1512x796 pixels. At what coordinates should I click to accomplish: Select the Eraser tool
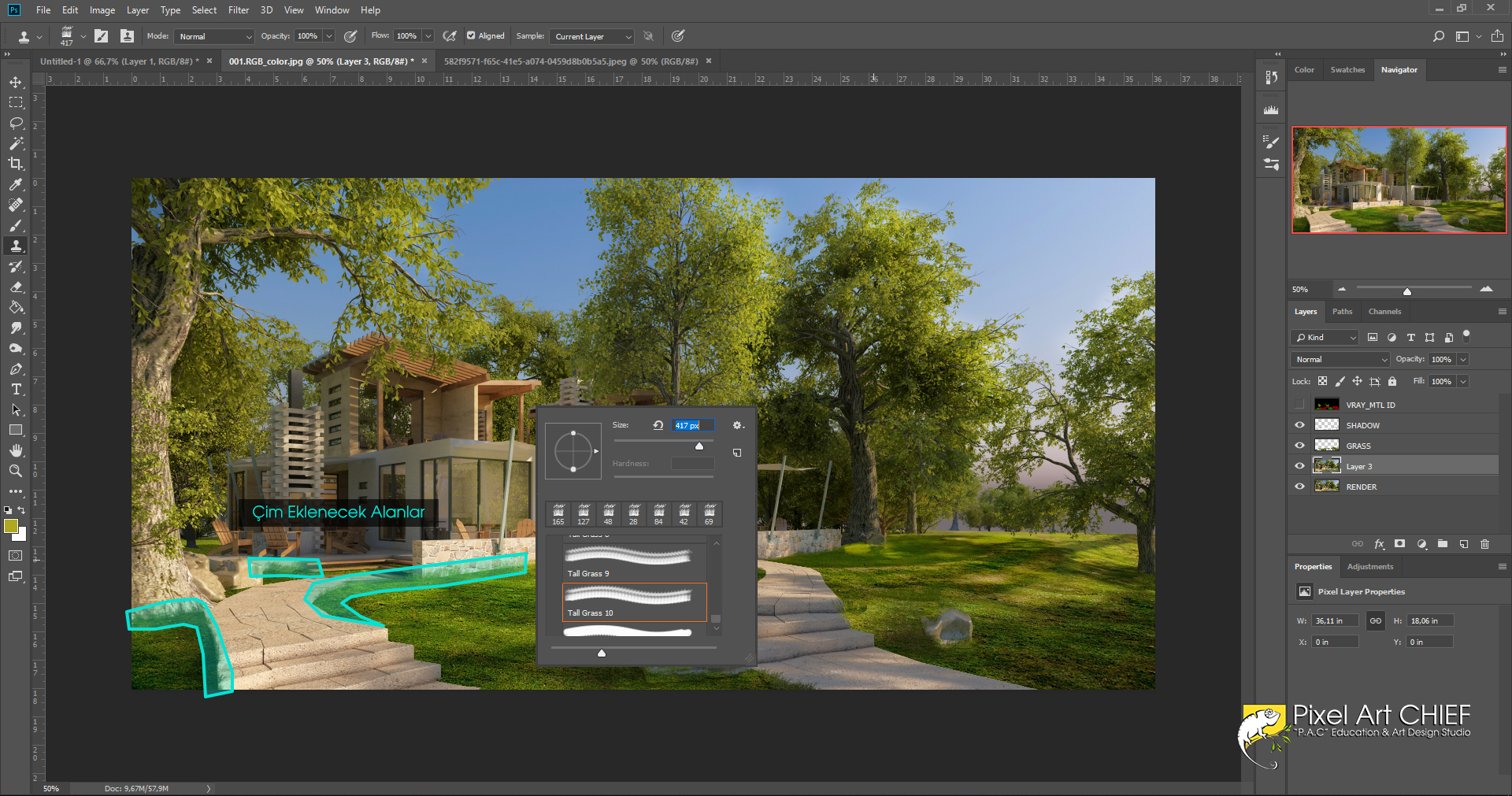(16, 287)
